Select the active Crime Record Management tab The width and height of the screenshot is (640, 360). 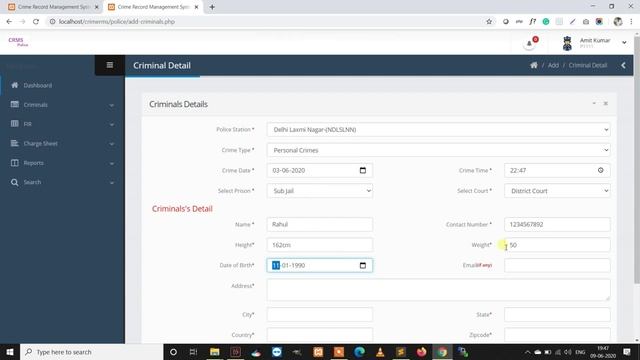153,7
